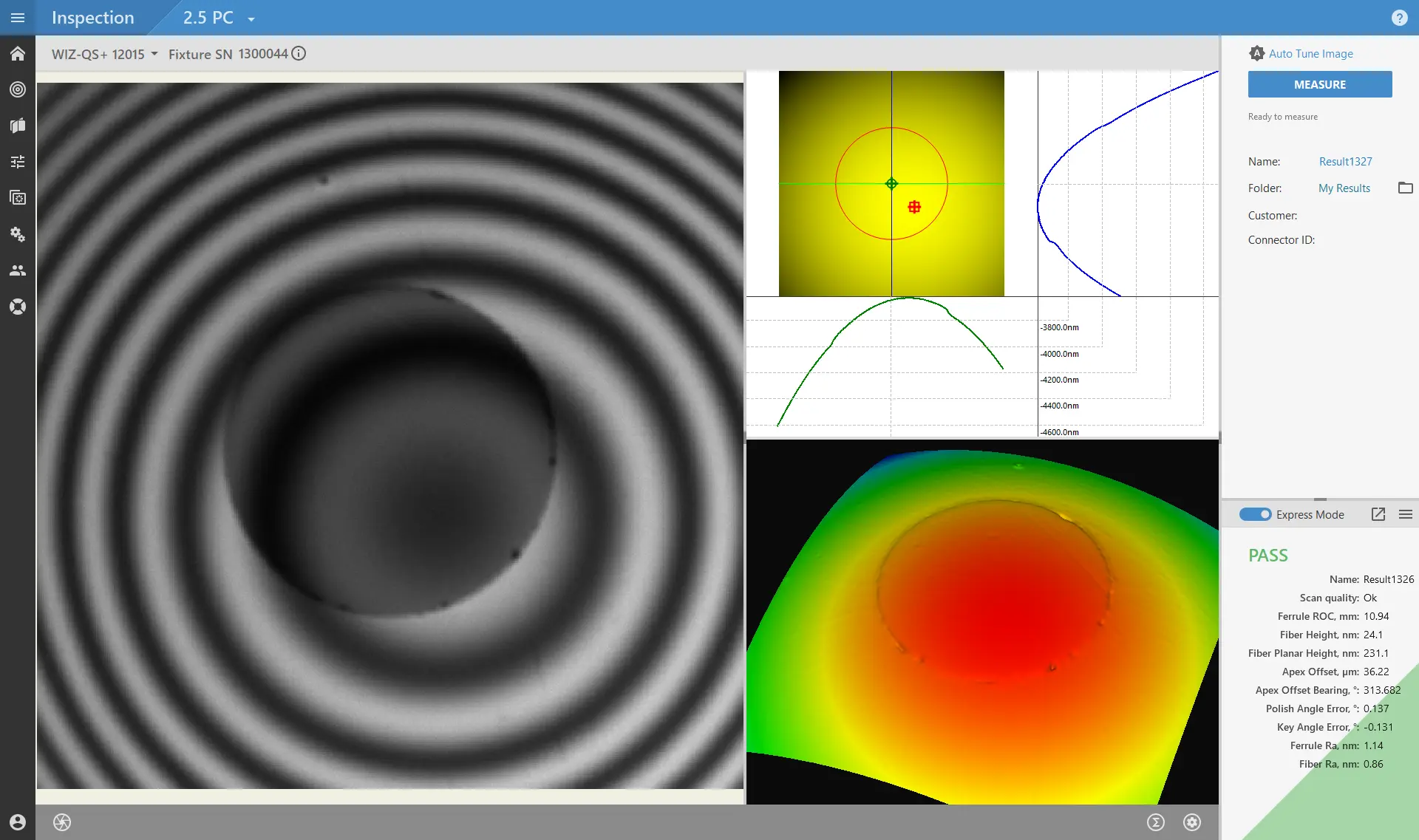
Task: Open the target inspection sidebar icon
Action: pyautogui.click(x=18, y=89)
